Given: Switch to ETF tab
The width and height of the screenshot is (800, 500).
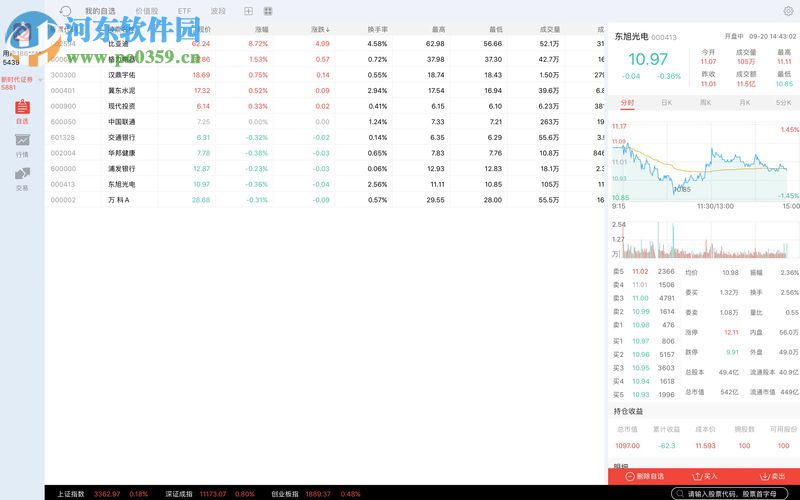Looking at the screenshot, I should [185, 11].
